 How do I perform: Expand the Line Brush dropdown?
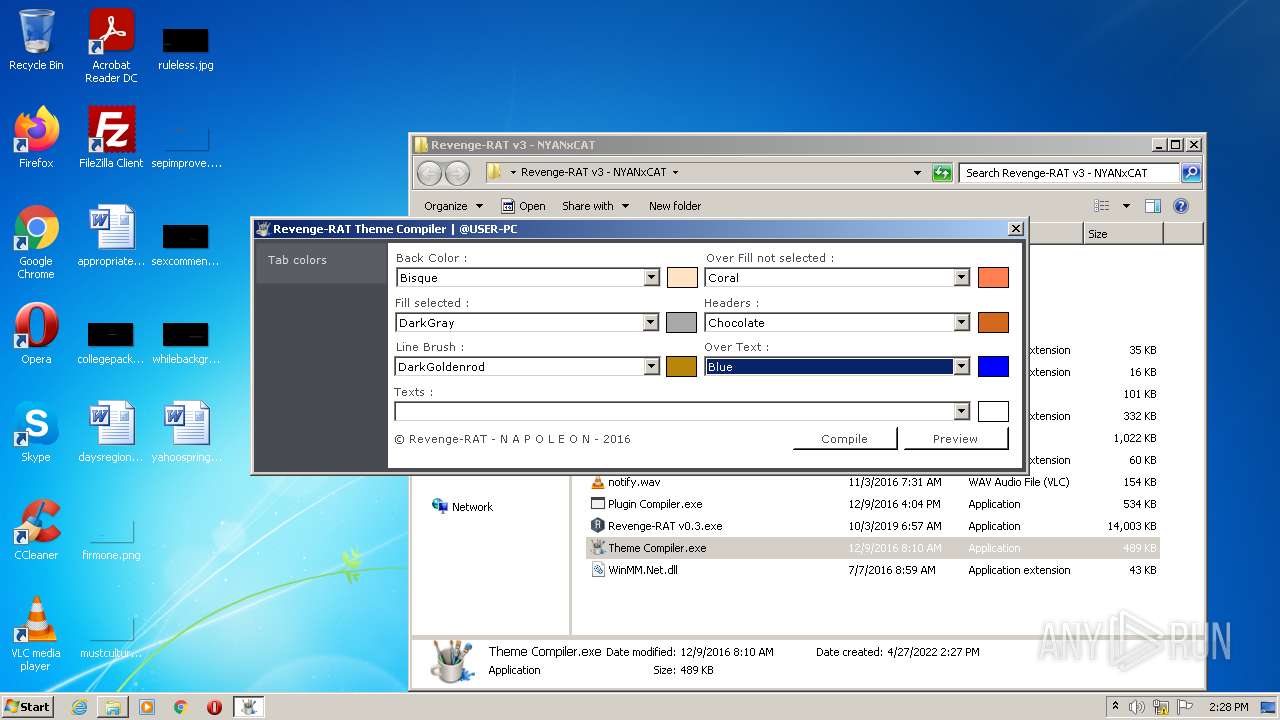[x=651, y=367]
